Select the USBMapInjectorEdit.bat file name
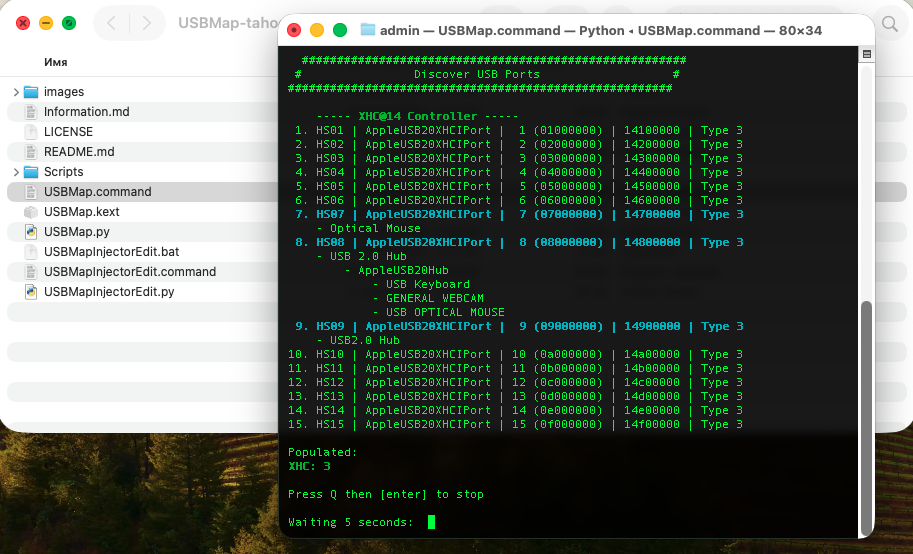 pyautogui.click(x=111, y=252)
